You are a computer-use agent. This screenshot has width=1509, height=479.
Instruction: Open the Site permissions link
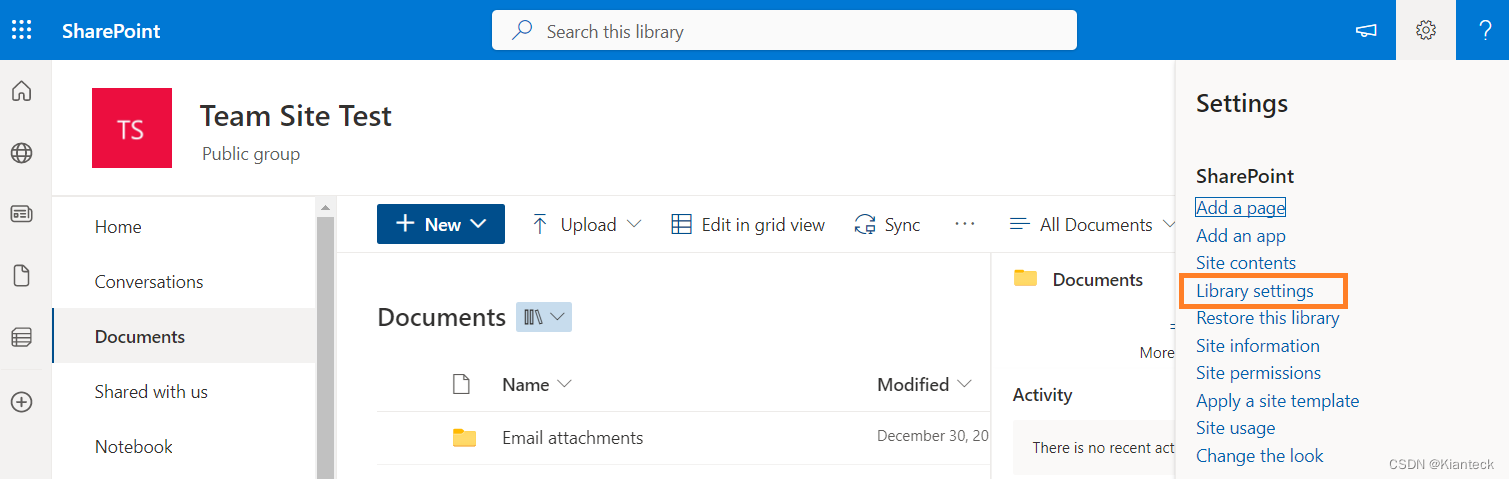point(1258,373)
